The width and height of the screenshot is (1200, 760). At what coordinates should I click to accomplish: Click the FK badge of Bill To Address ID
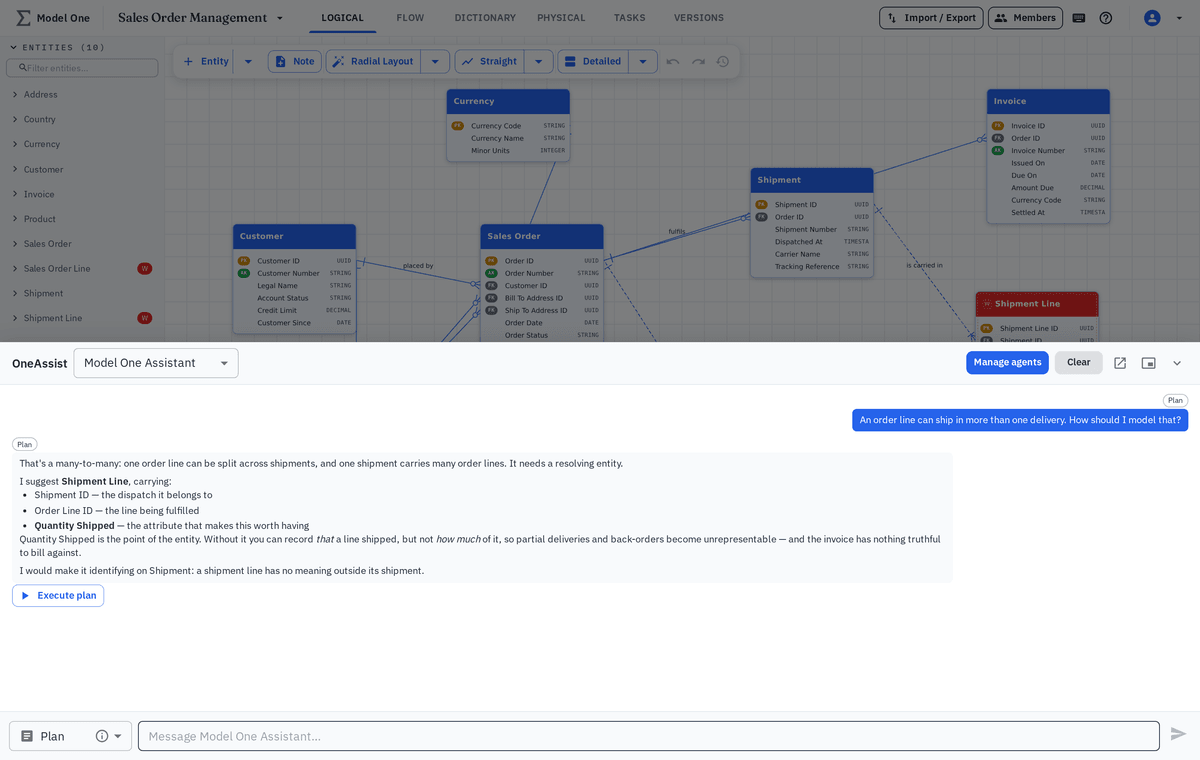pyautogui.click(x=491, y=298)
